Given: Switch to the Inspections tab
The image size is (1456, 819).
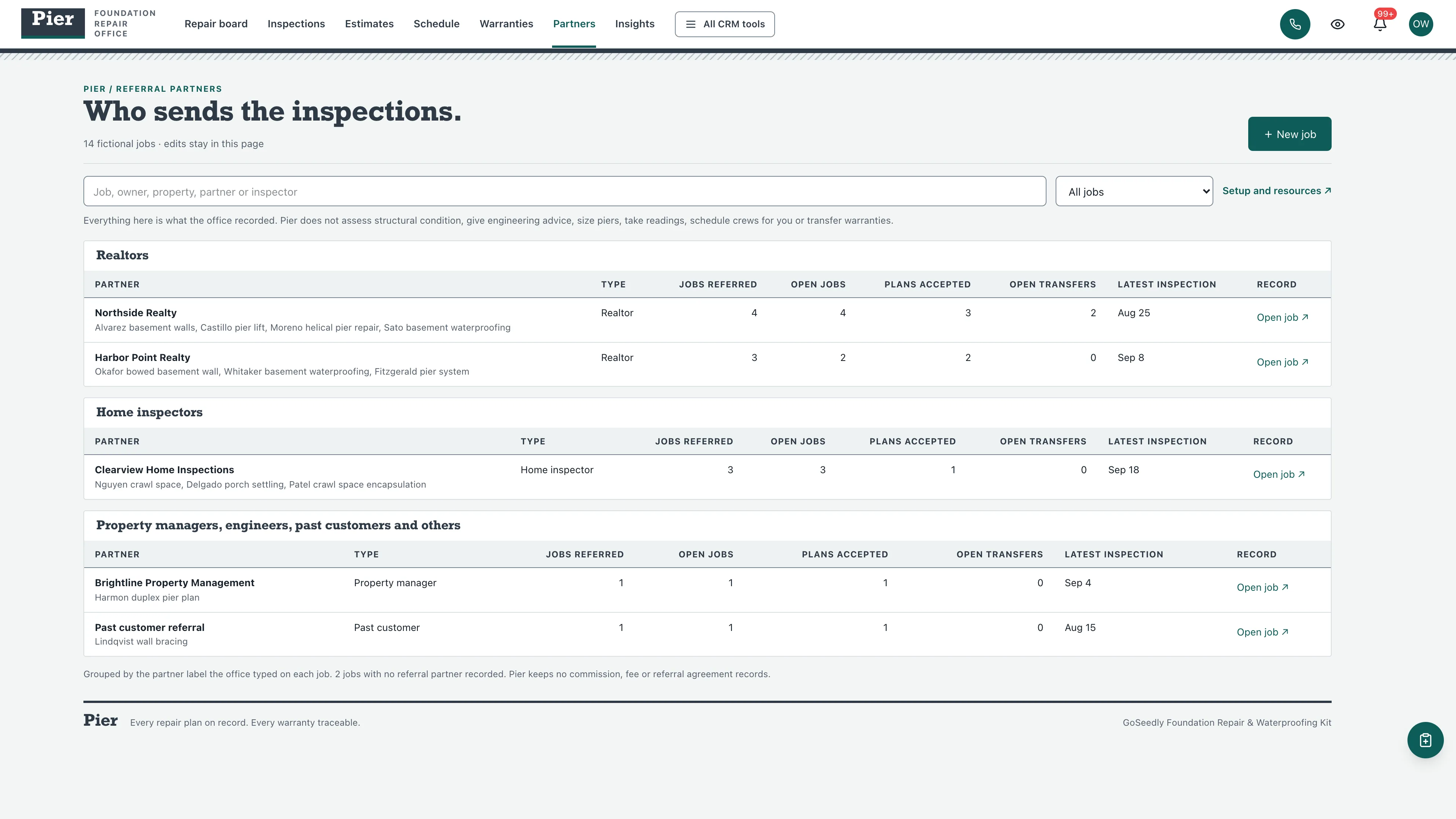Looking at the screenshot, I should [296, 24].
